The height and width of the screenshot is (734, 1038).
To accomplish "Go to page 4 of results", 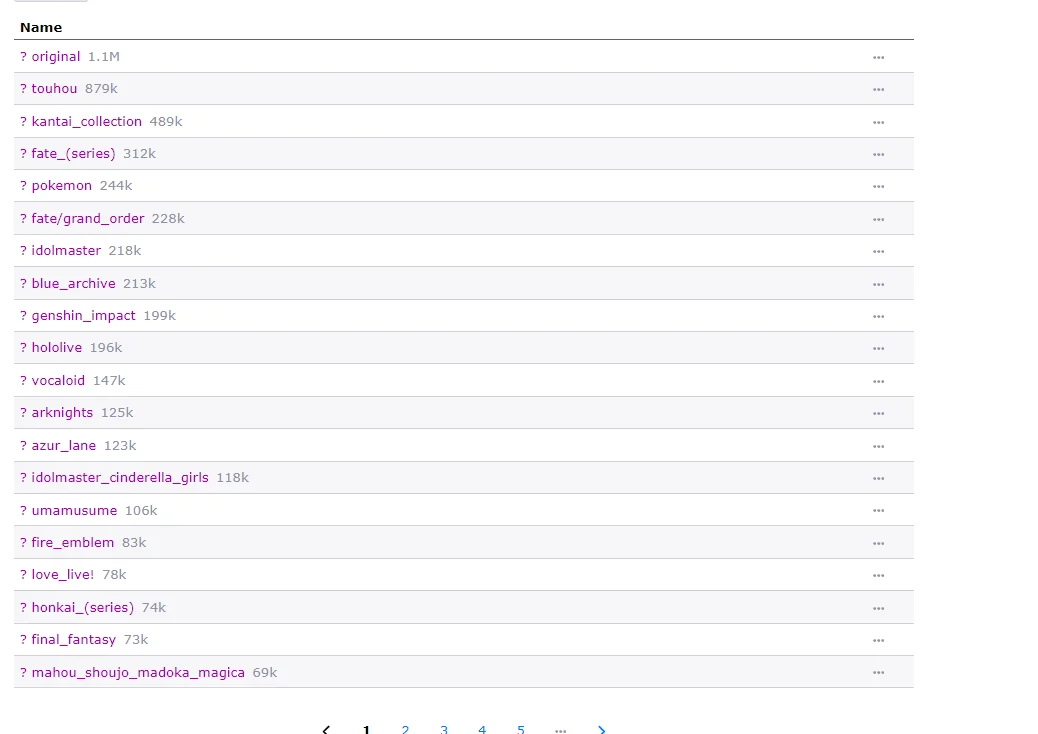I will pos(482,729).
